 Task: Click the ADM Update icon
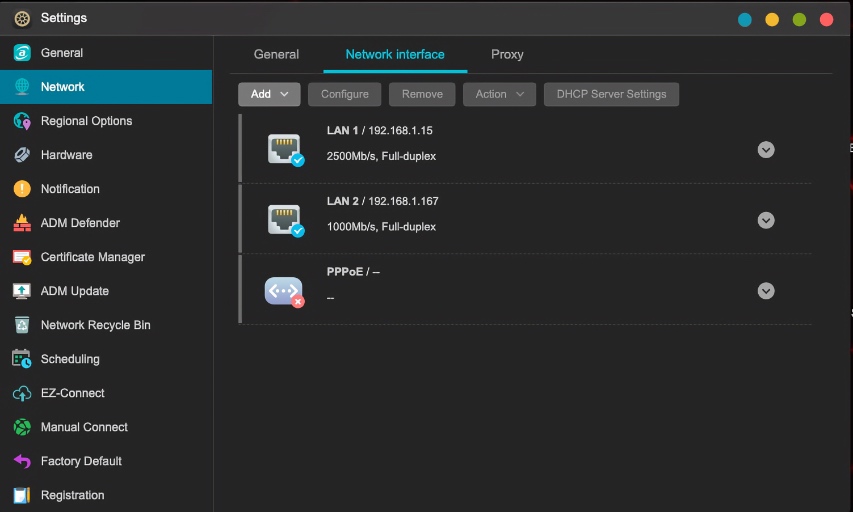pos(22,291)
